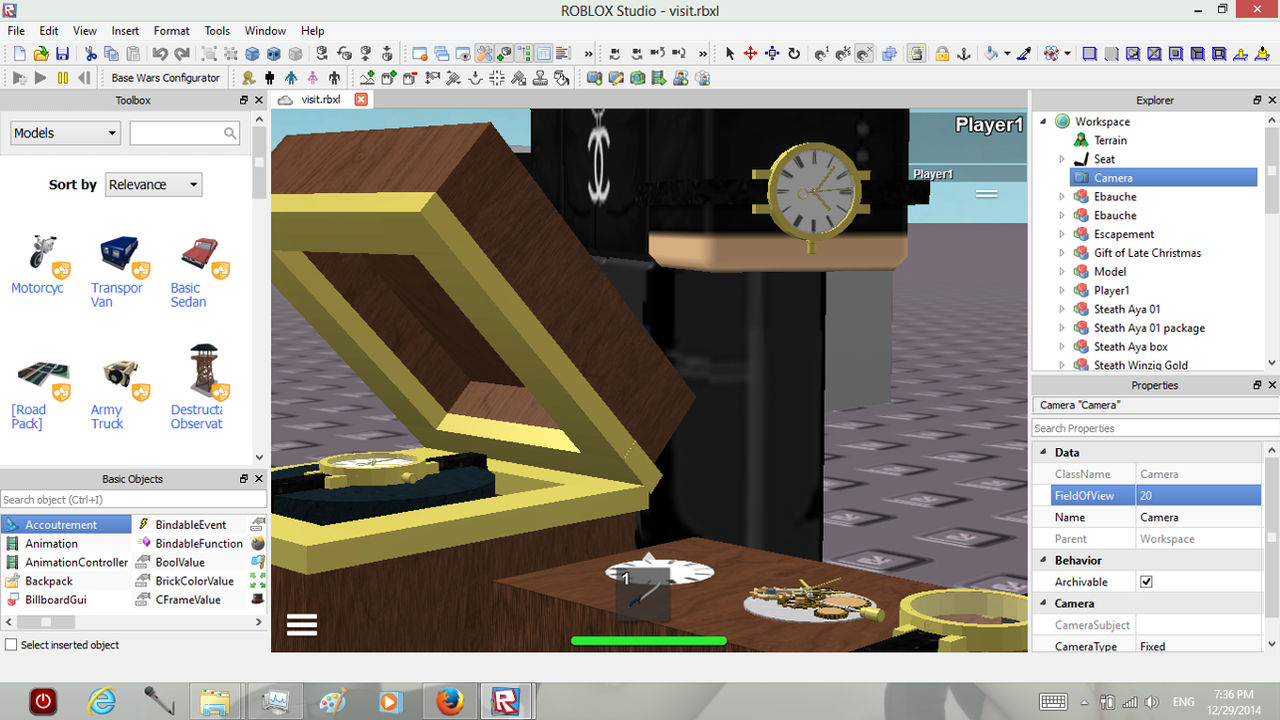1280x720 pixels.
Task: Select BindableEvent in Basic Objects list
Action: click(190, 525)
